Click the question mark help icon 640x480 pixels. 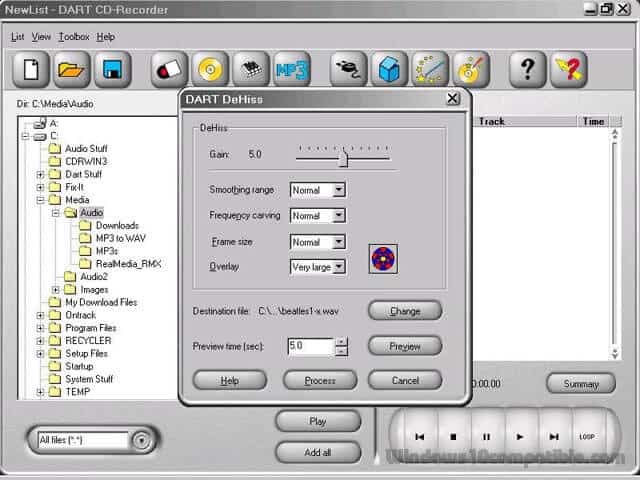tap(528, 70)
